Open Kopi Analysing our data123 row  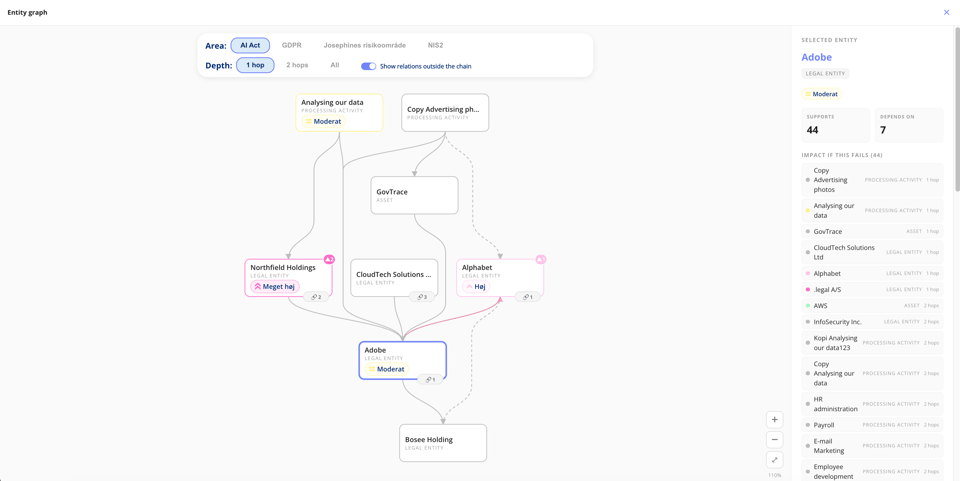coord(872,343)
